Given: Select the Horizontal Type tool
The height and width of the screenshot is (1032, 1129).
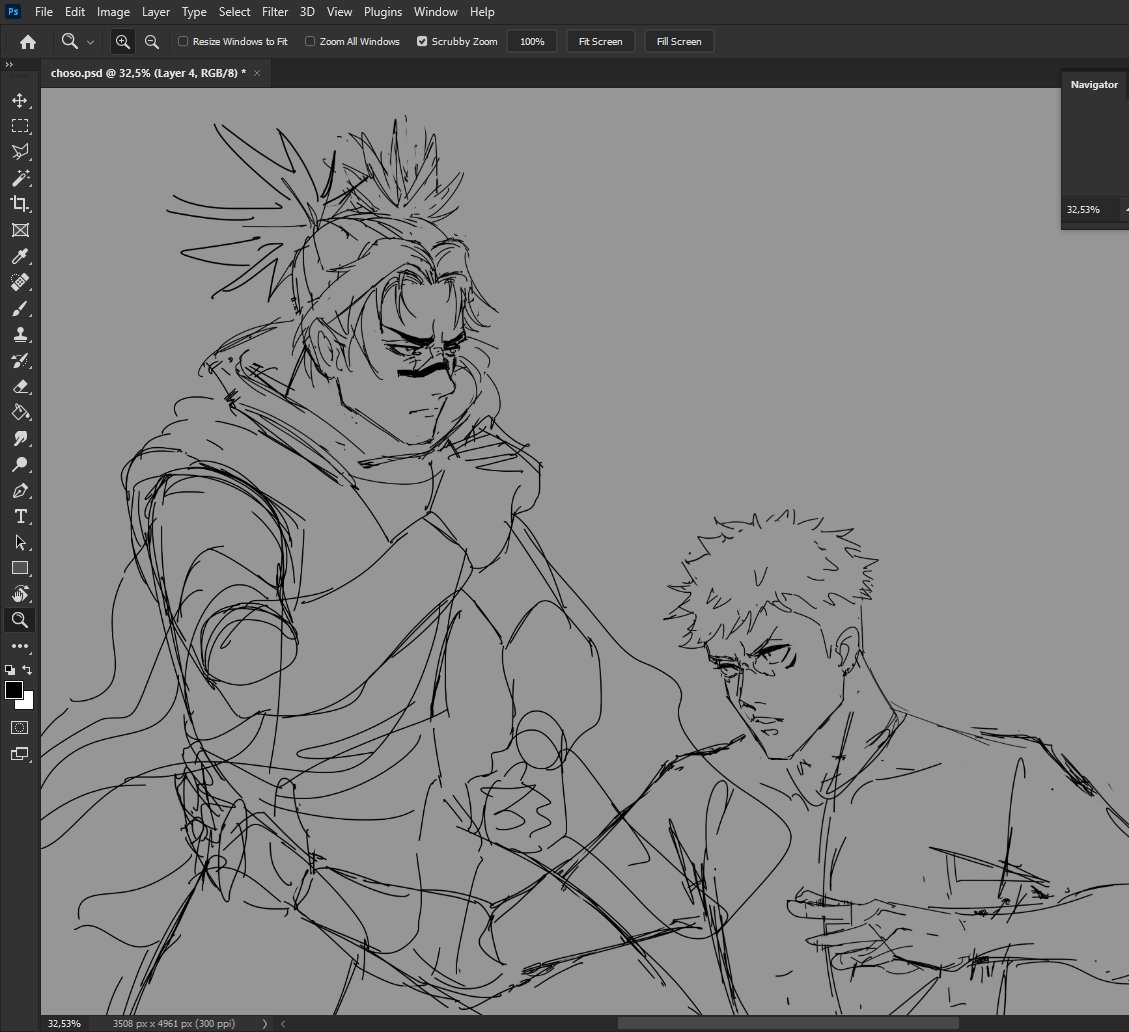Looking at the screenshot, I should tap(20, 516).
